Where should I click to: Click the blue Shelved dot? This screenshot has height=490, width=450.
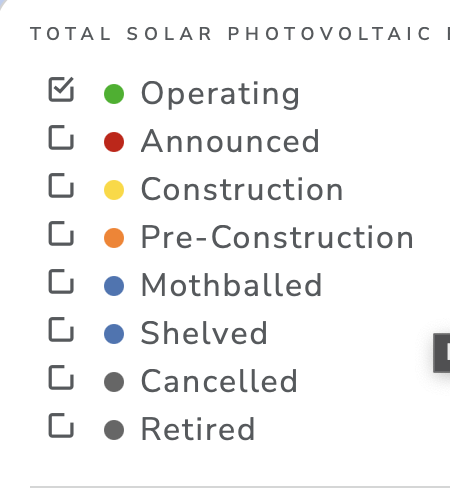point(114,334)
